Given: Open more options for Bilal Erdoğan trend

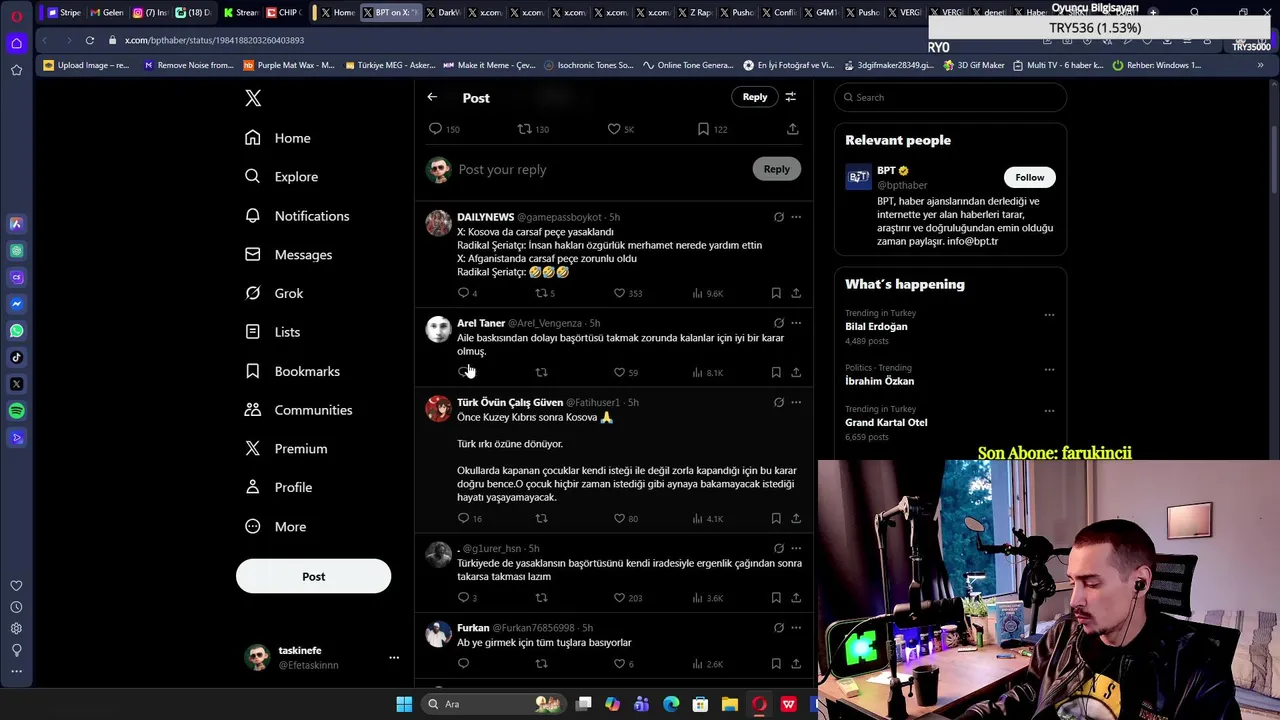Looking at the screenshot, I should (x=1049, y=315).
